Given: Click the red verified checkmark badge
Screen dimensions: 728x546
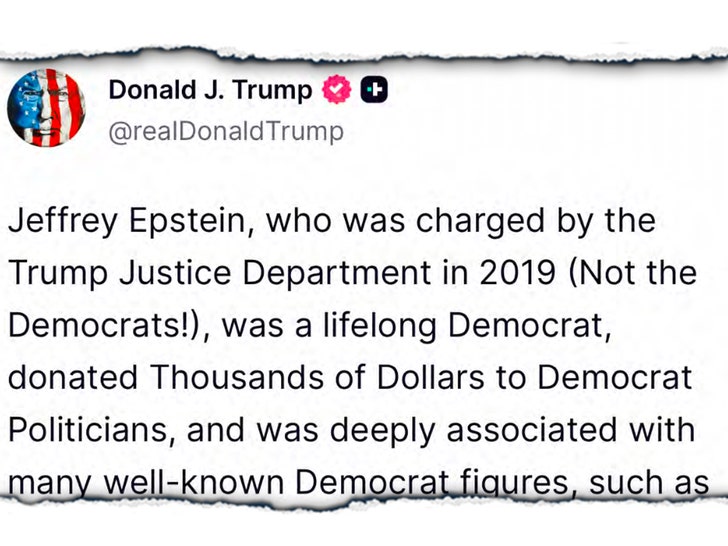Looking at the screenshot, I should (x=339, y=91).
